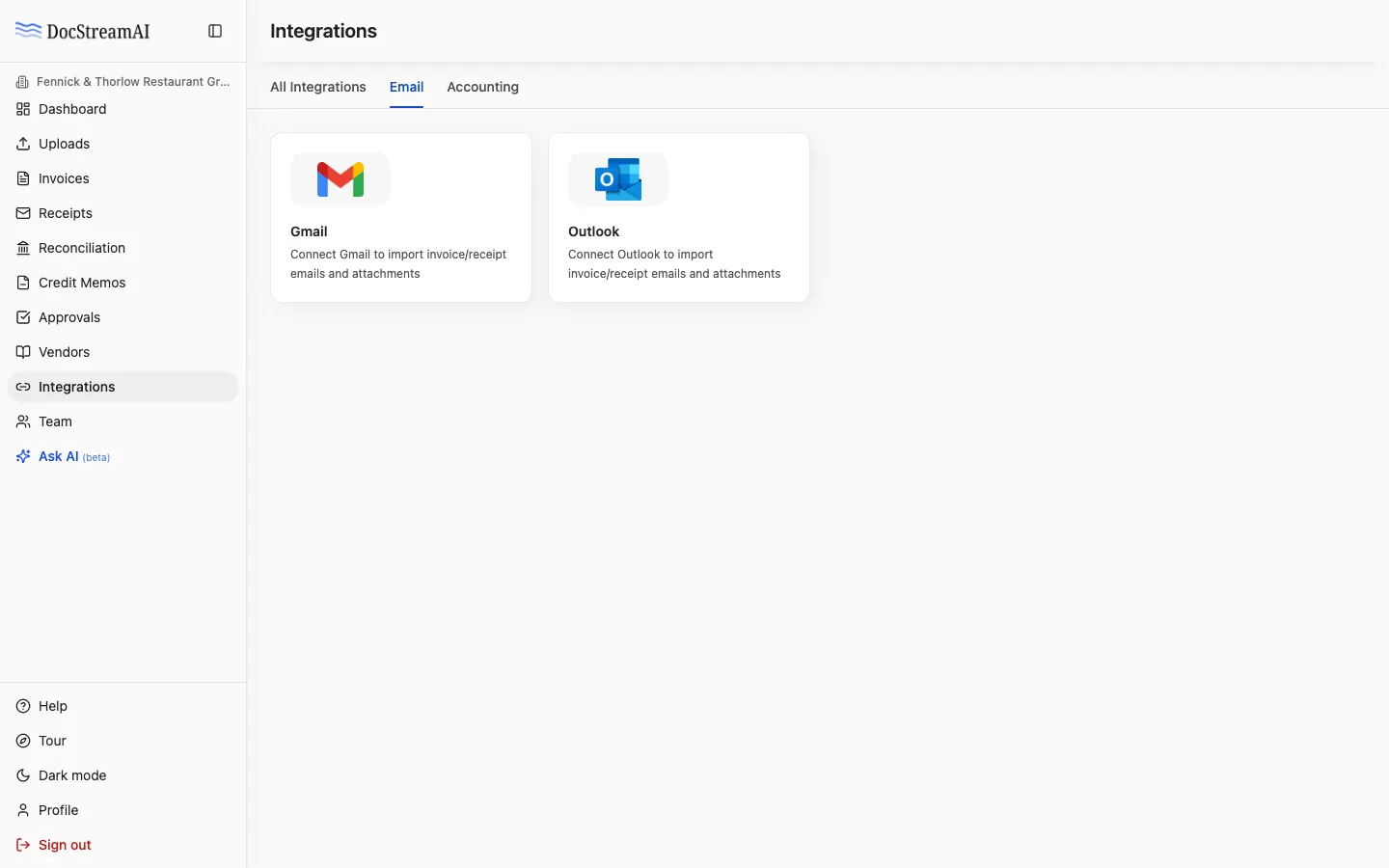Viewport: 1389px width, 868px height.
Task: Click the Credit Memos file icon
Action: point(23,283)
